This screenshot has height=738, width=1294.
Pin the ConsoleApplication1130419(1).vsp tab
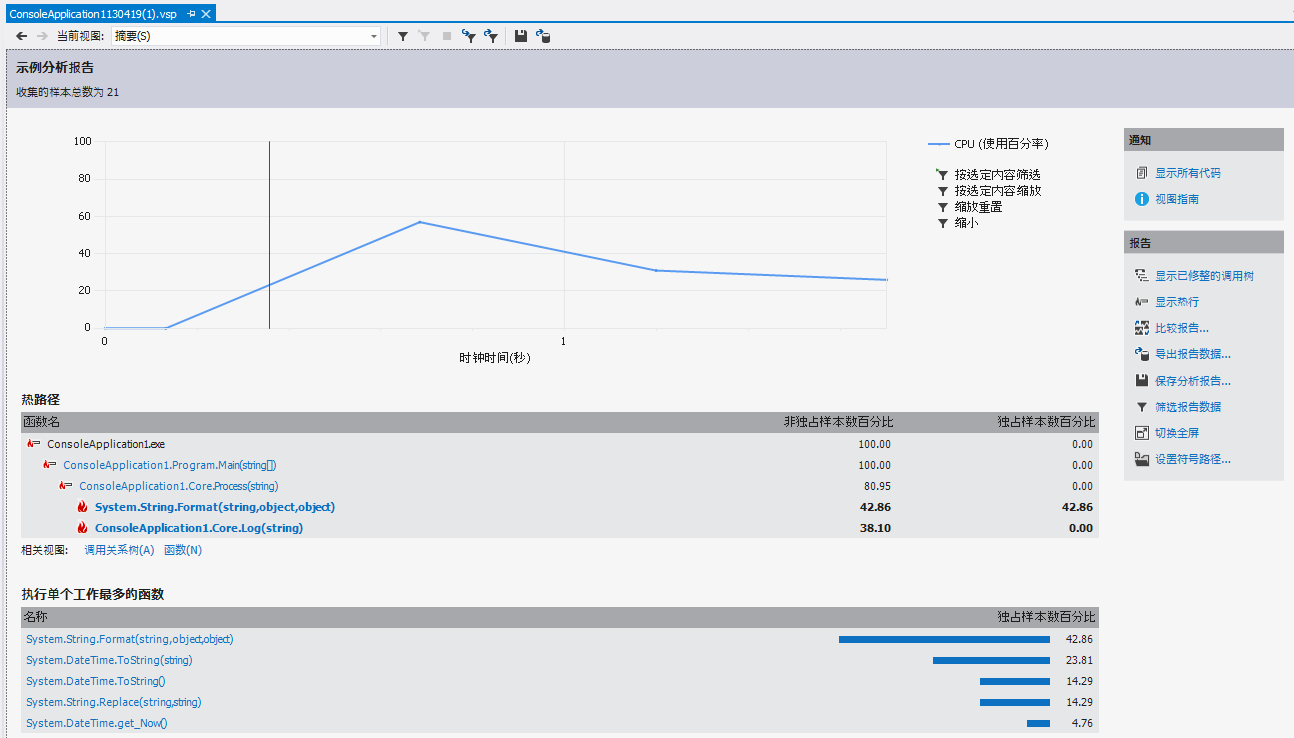pyautogui.click(x=191, y=14)
